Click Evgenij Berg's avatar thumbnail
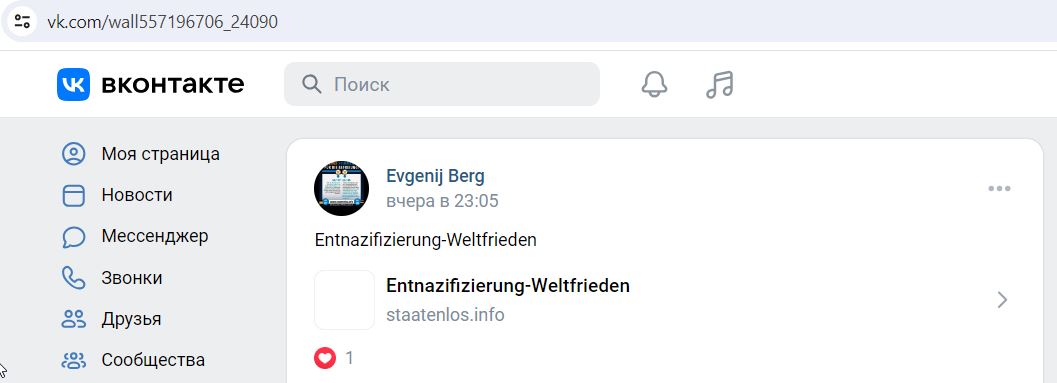The height and width of the screenshot is (383, 1057). point(342,188)
